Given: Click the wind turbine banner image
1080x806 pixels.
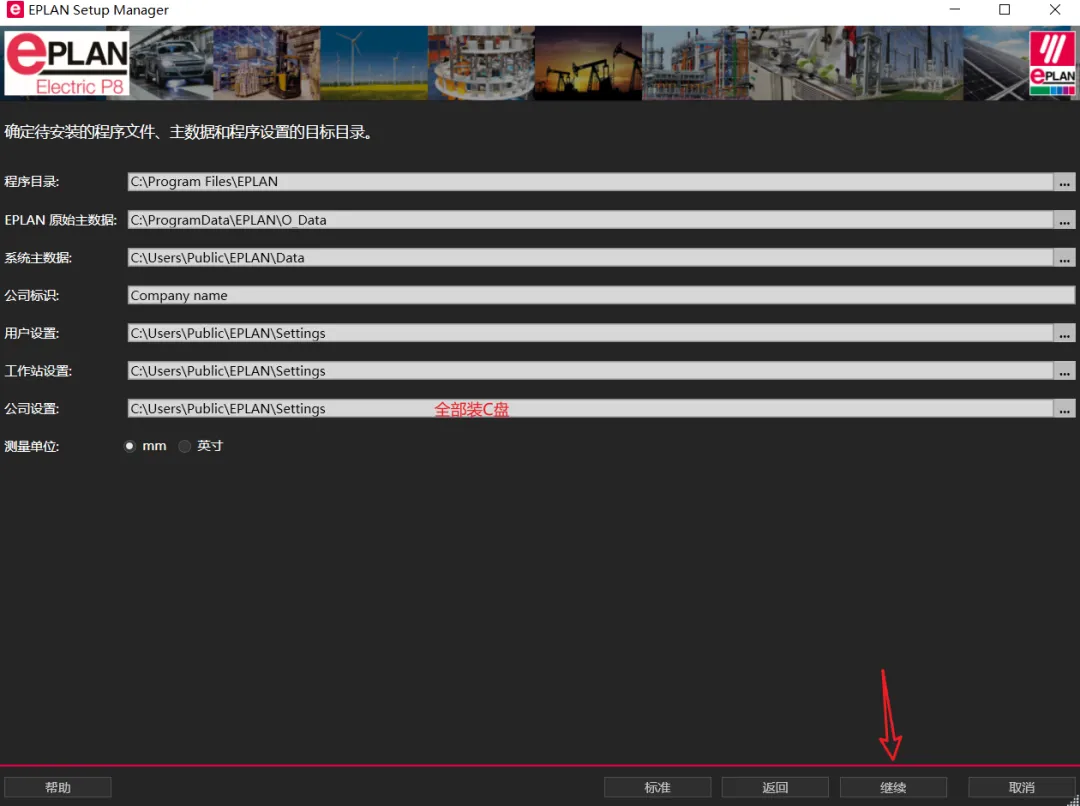Looking at the screenshot, I should pyautogui.click(x=374, y=63).
